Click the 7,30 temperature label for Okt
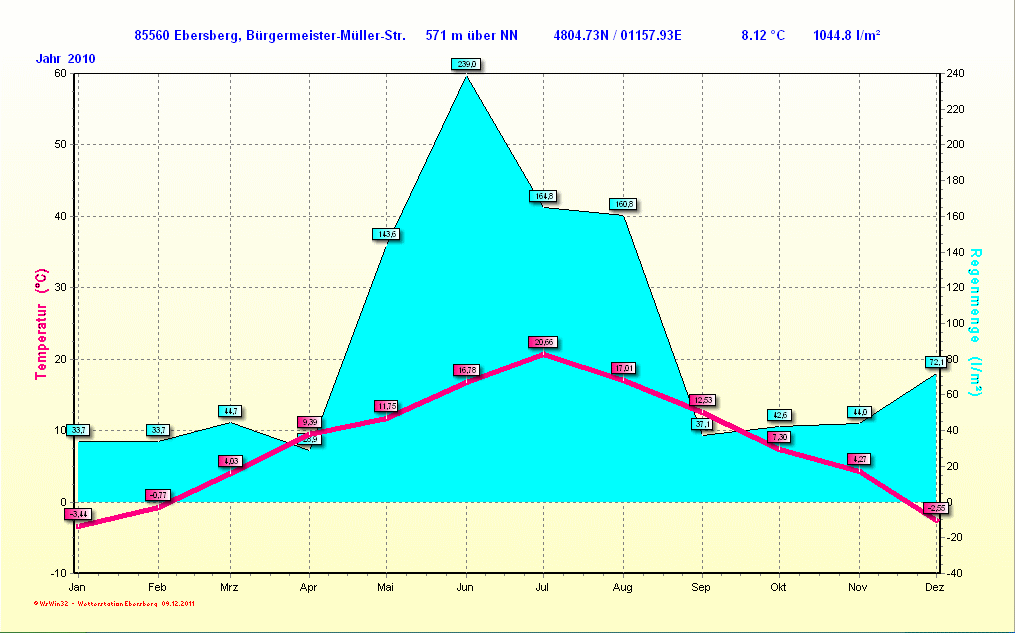The image size is (1015, 633). coord(780,437)
